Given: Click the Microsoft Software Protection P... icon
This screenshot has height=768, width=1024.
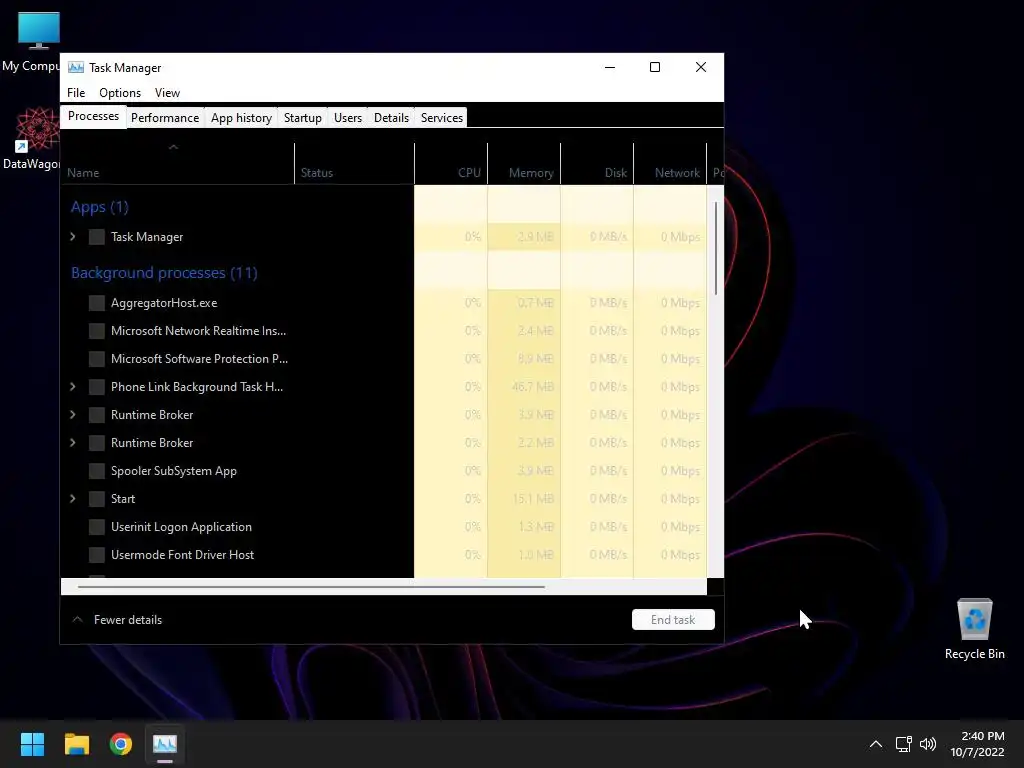Looking at the screenshot, I should coord(97,359).
